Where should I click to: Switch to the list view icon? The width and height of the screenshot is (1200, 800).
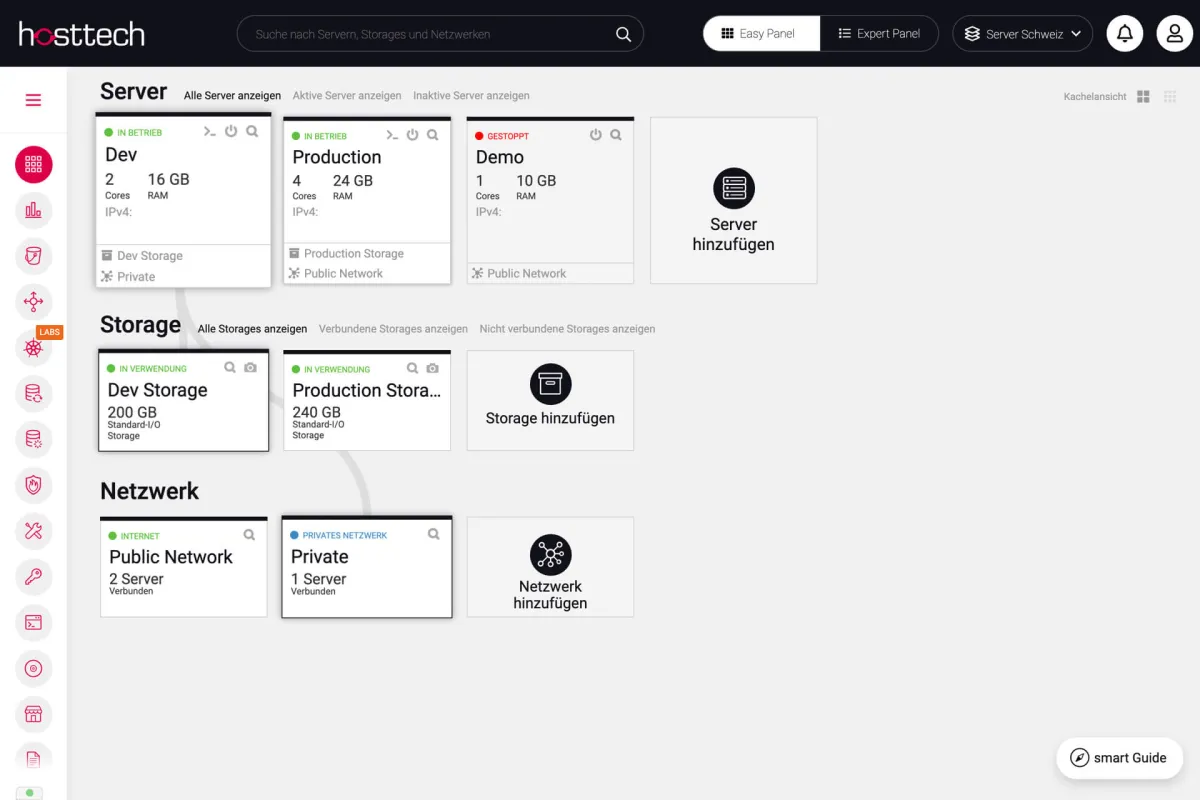(1169, 97)
